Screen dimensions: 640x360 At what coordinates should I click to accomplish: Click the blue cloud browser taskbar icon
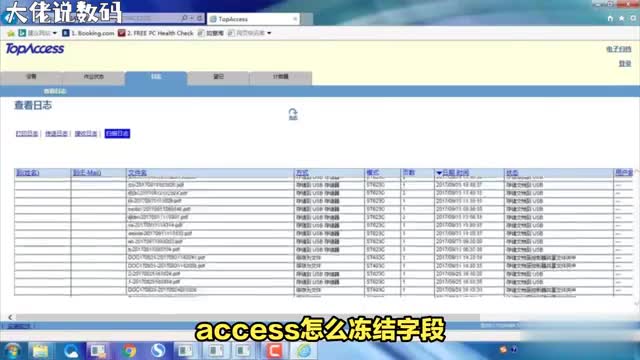(71, 351)
